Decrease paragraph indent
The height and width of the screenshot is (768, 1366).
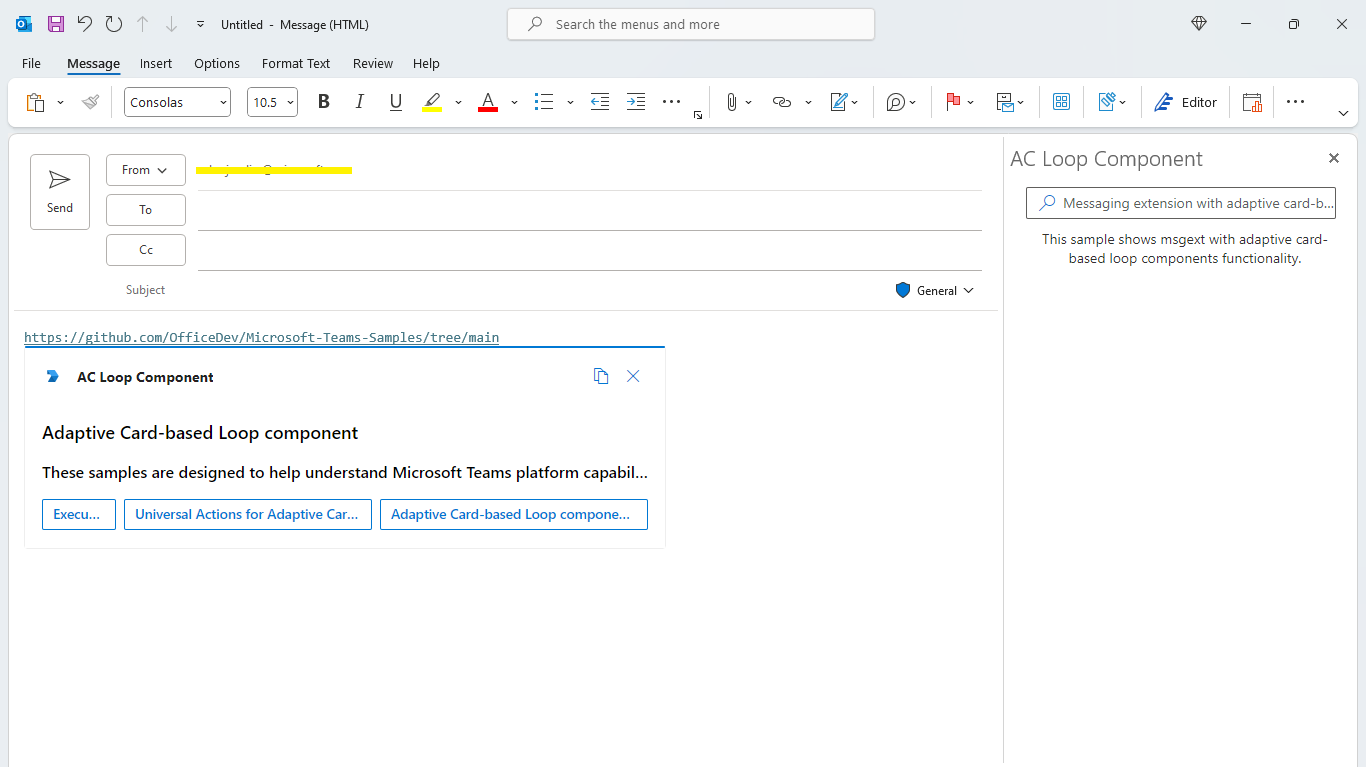point(600,102)
